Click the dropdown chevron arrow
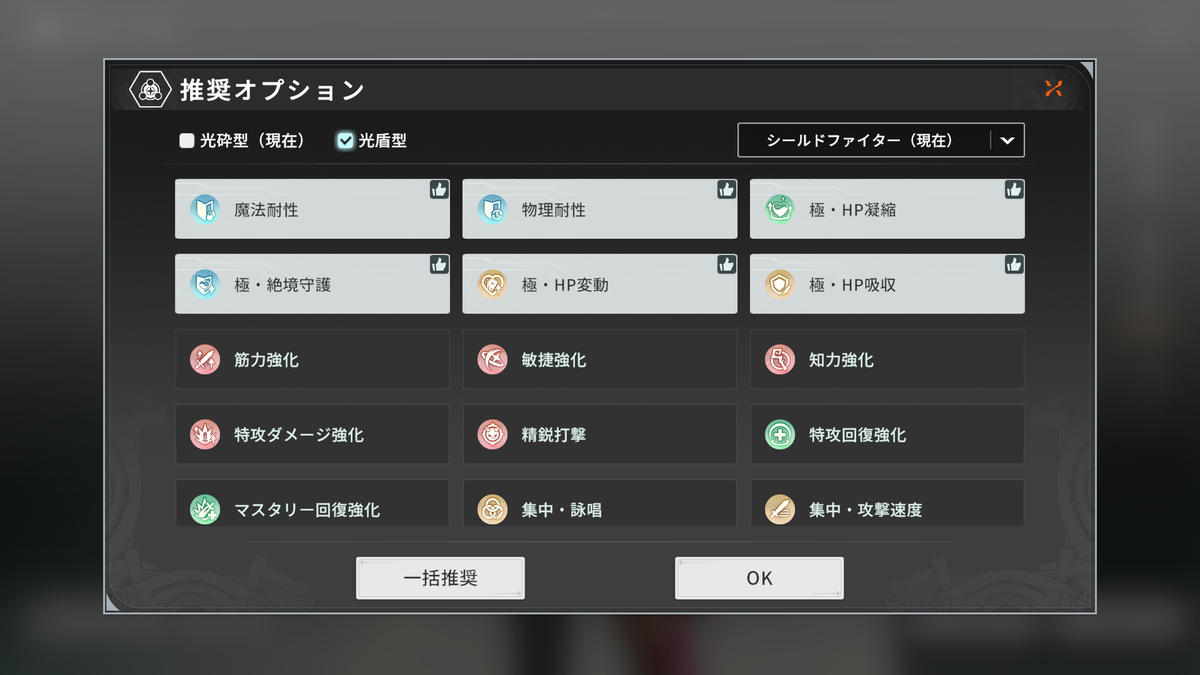This screenshot has width=1200, height=675. click(1007, 141)
